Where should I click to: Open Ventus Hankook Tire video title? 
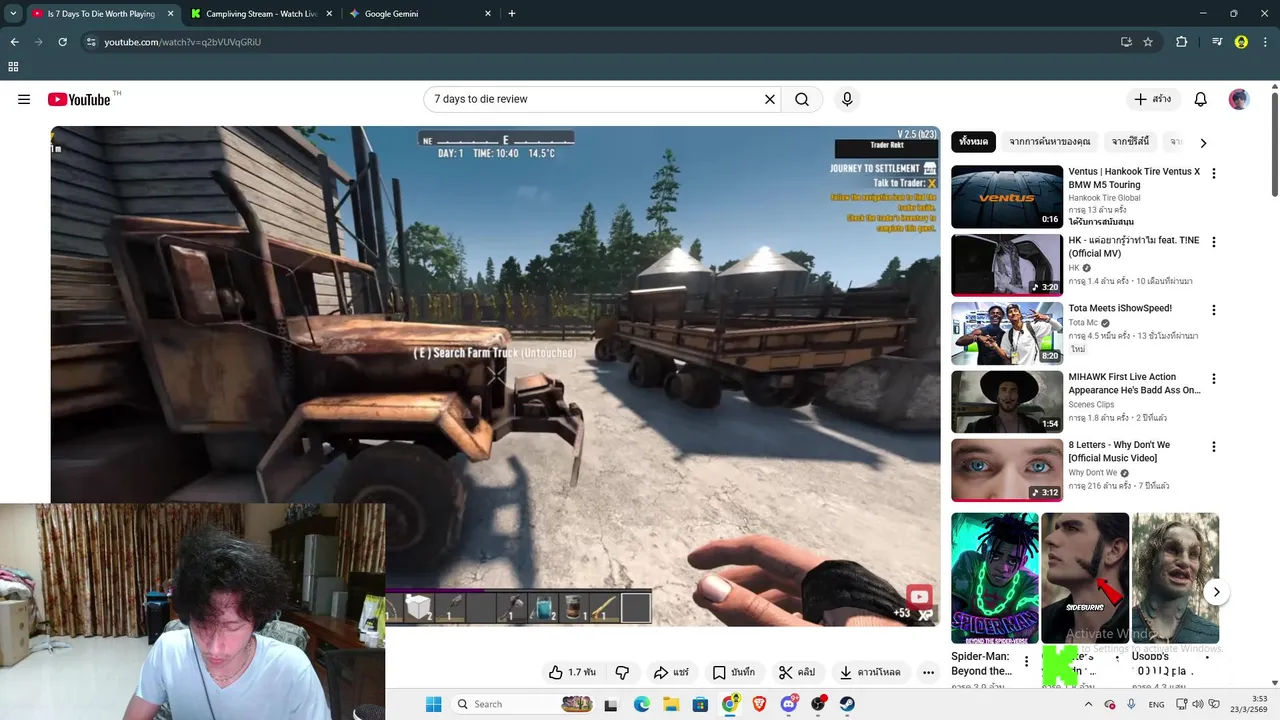tap(1134, 178)
